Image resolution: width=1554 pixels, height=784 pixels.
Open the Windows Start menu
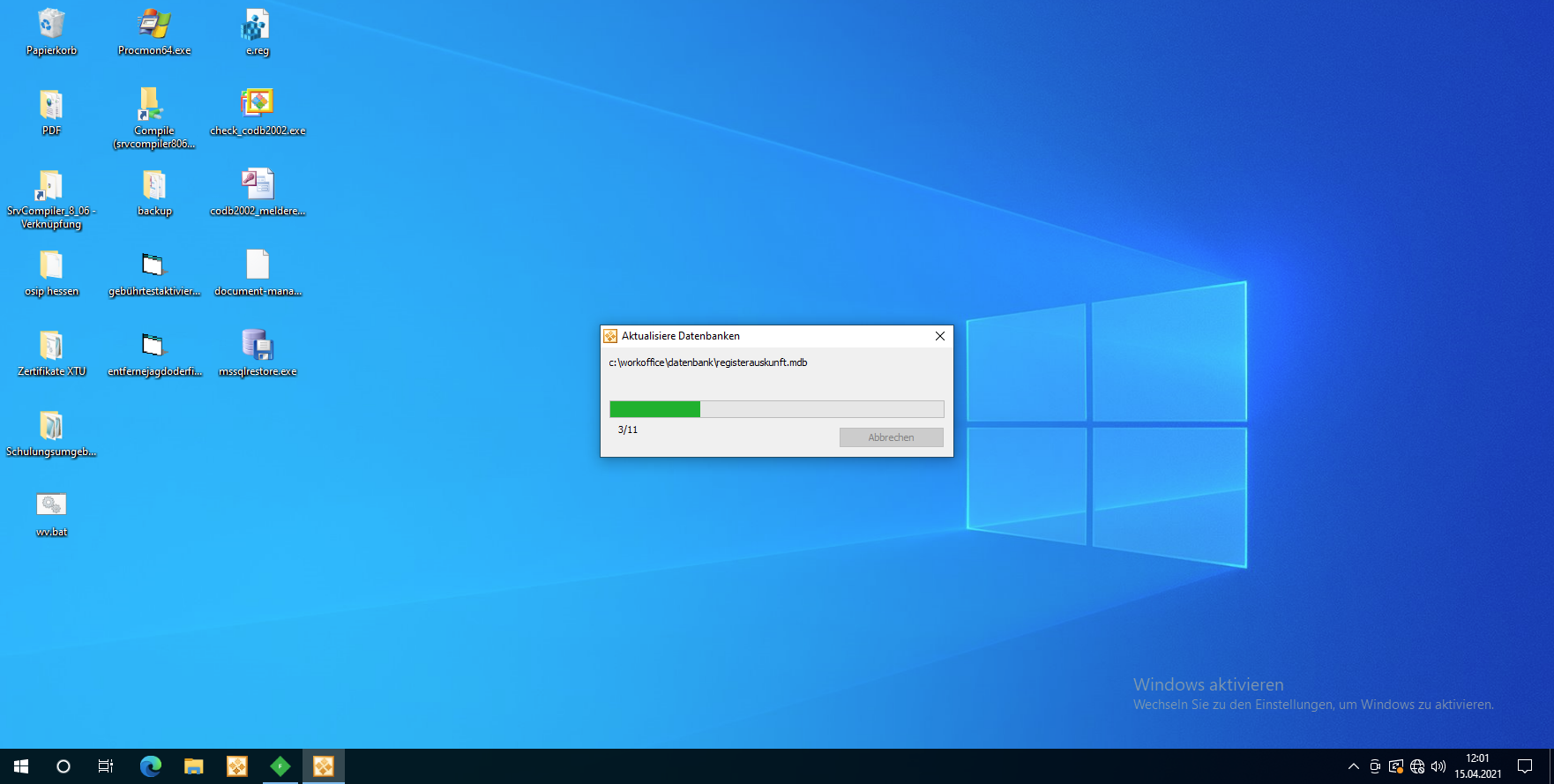pyautogui.click(x=21, y=766)
